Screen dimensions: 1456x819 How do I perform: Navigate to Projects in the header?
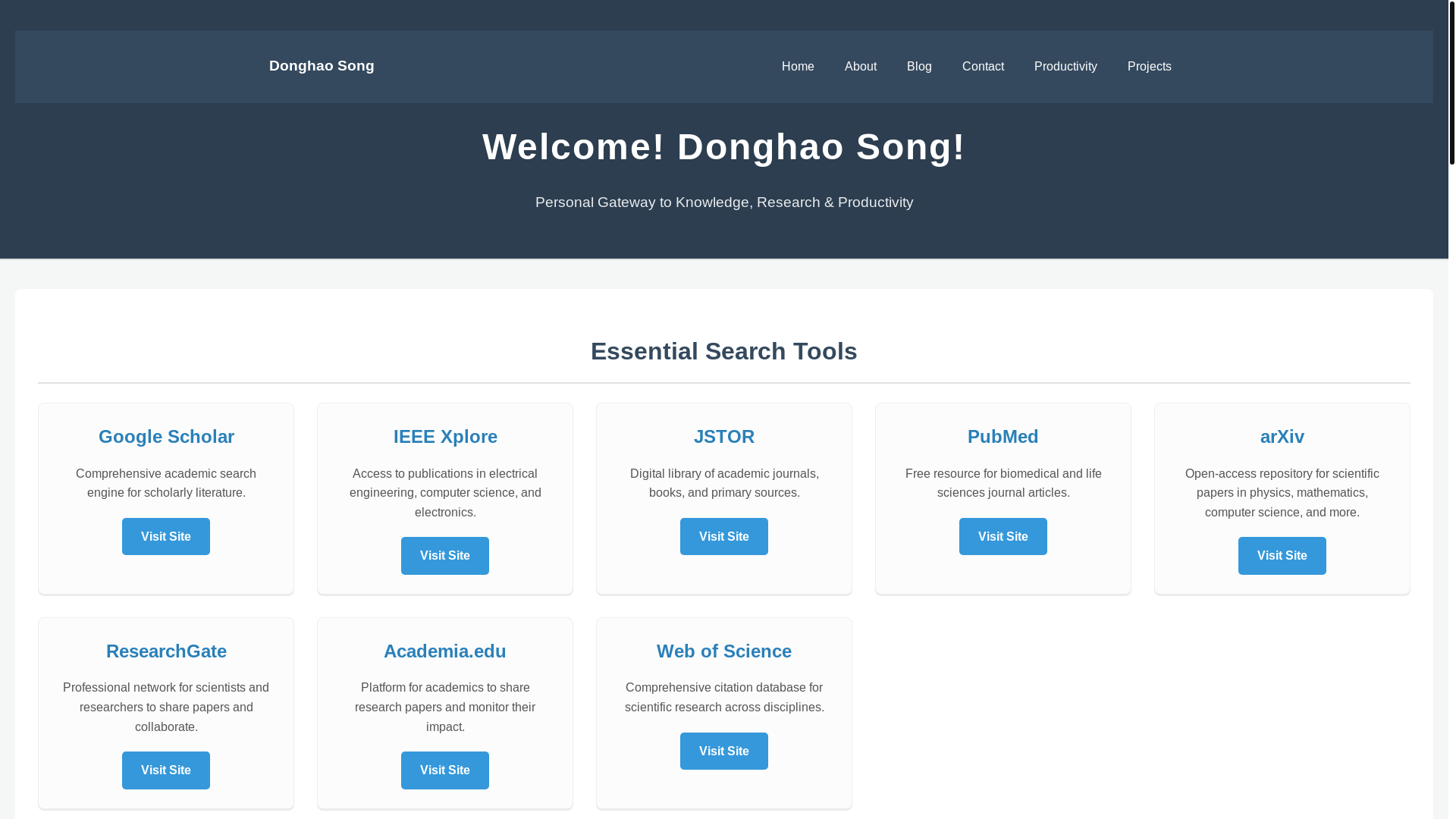tap(1149, 67)
